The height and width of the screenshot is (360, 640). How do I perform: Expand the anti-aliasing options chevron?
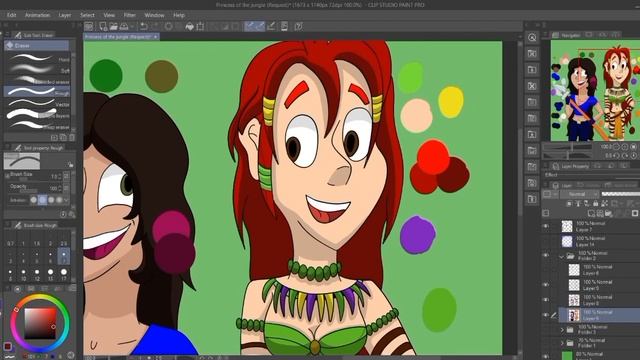[66, 200]
